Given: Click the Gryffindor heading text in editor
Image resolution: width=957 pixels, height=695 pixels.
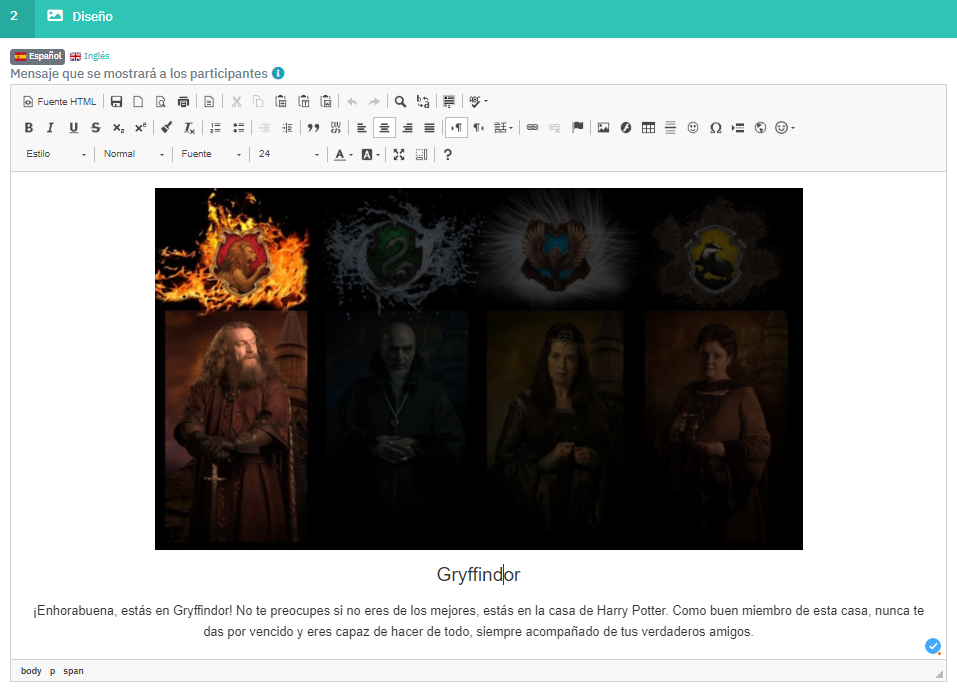Looking at the screenshot, I should 478,575.
